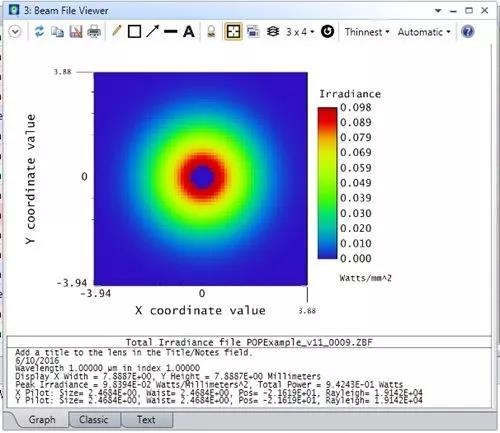Open help with question mark button

coord(468,32)
